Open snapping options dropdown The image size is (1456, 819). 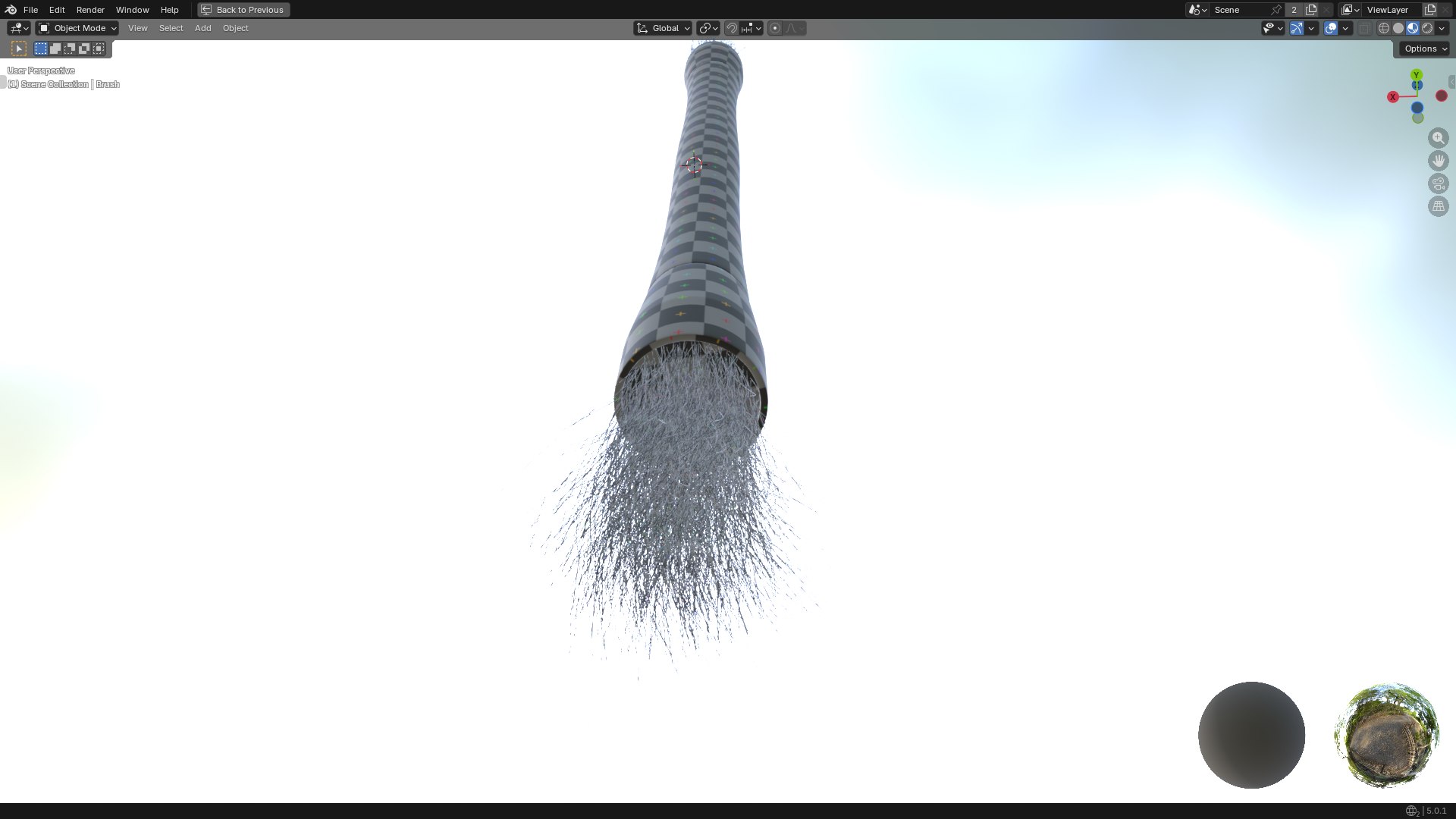click(x=752, y=28)
